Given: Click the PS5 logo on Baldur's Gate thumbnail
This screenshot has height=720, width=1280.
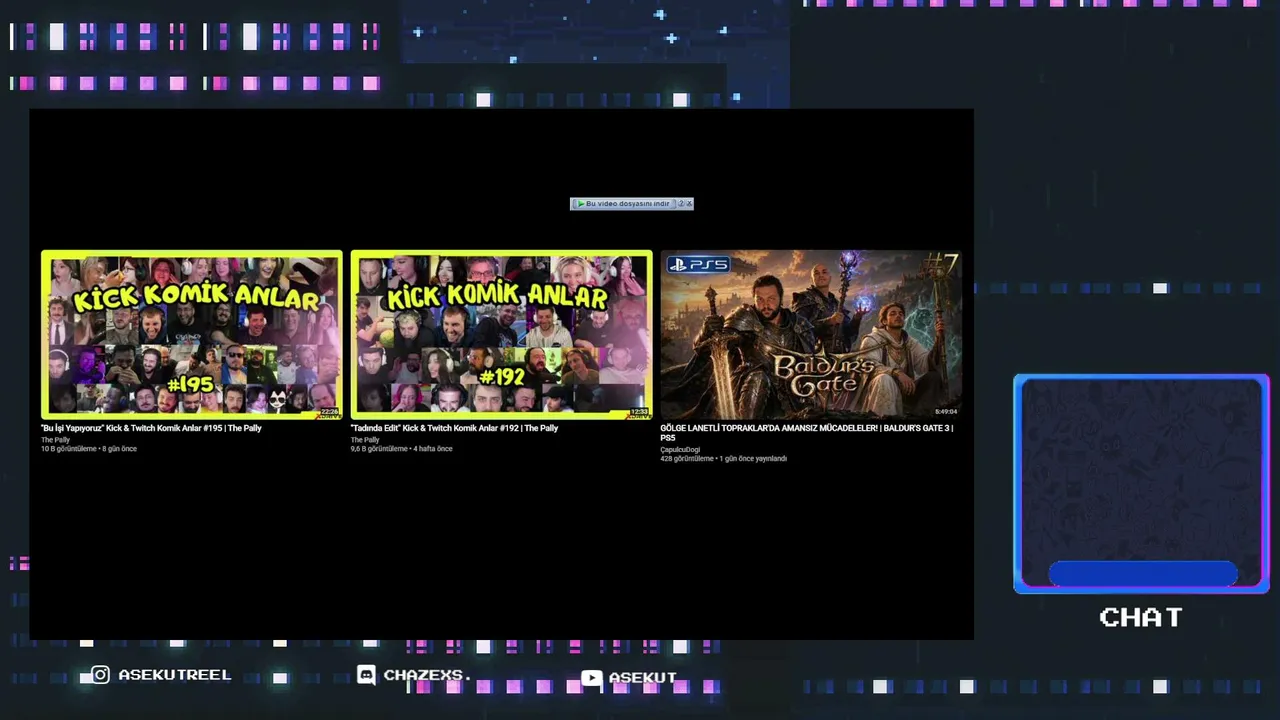Looking at the screenshot, I should 698,265.
